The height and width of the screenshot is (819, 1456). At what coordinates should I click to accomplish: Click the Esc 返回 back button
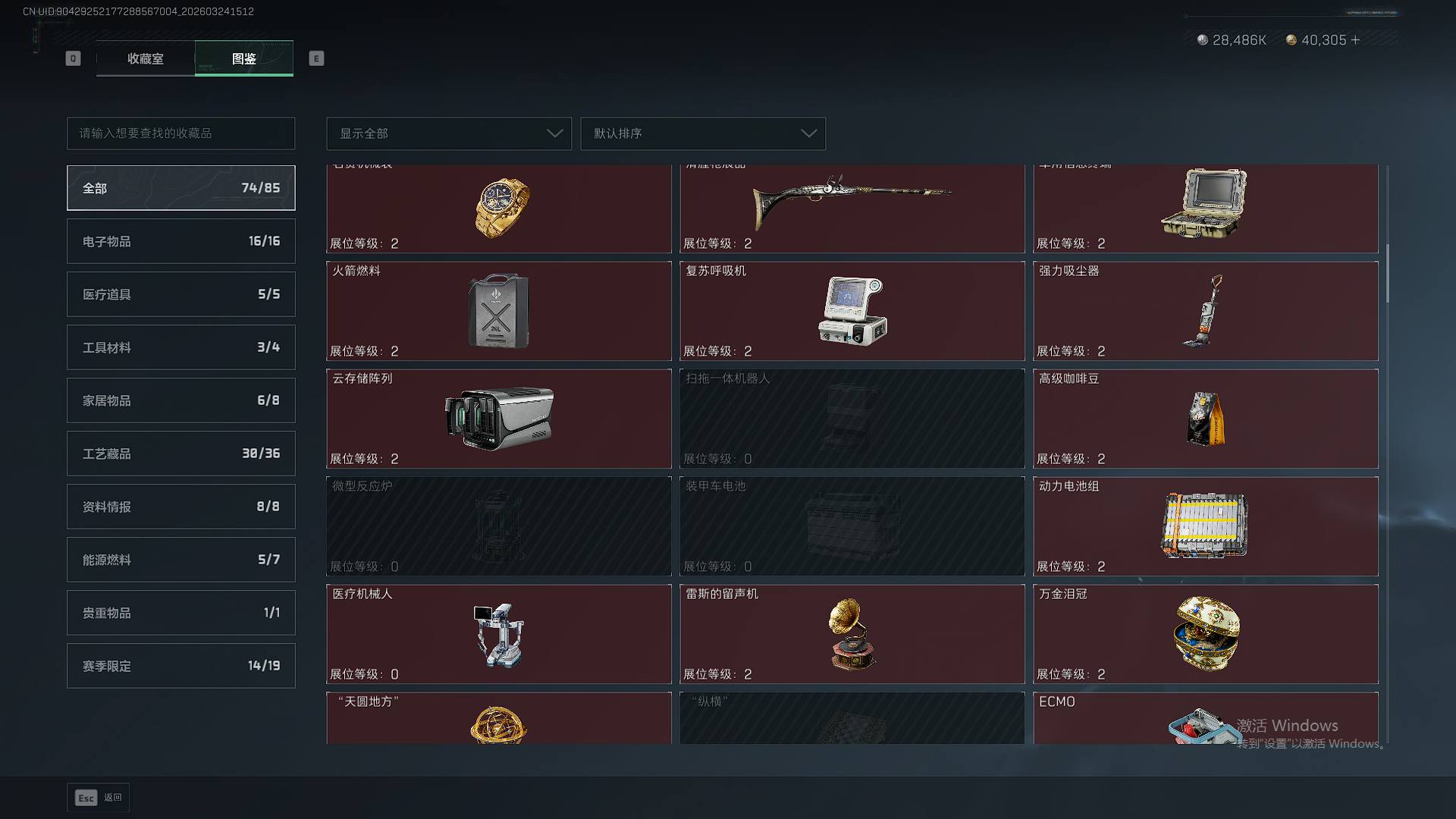click(99, 798)
